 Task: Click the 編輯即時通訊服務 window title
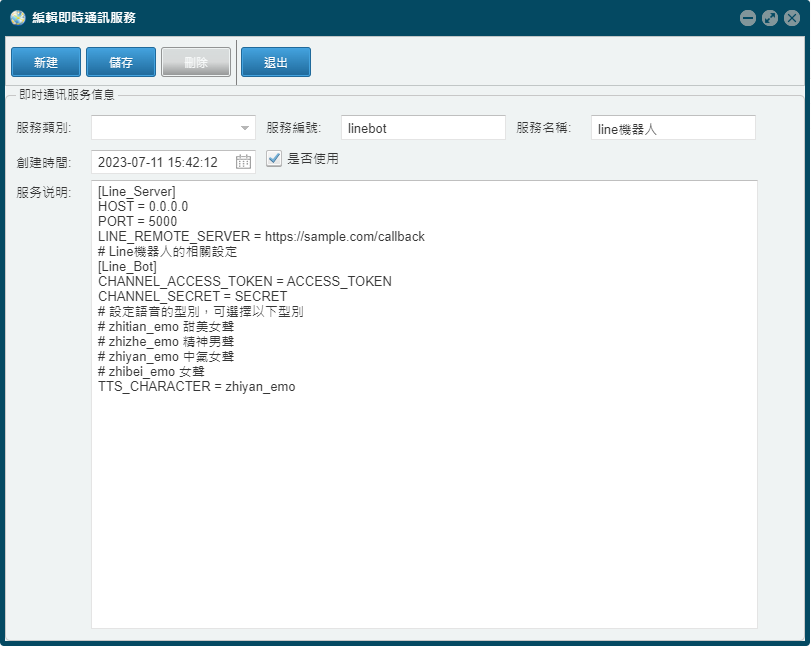pos(84,18)
